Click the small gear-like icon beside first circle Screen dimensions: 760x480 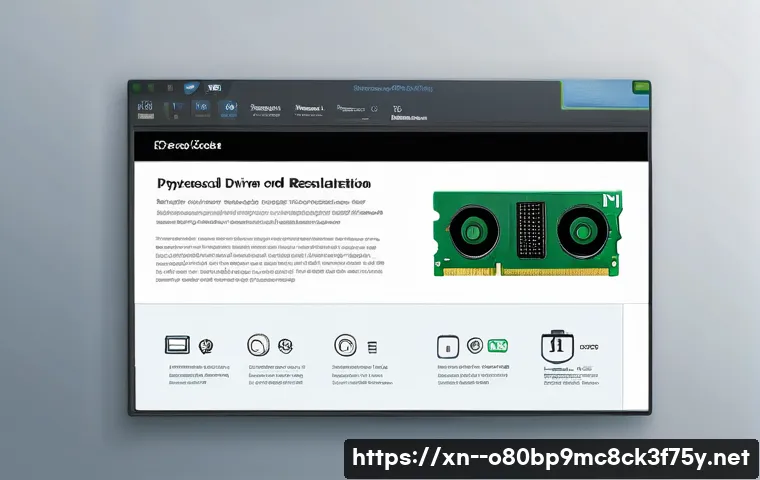click(285, 346)
